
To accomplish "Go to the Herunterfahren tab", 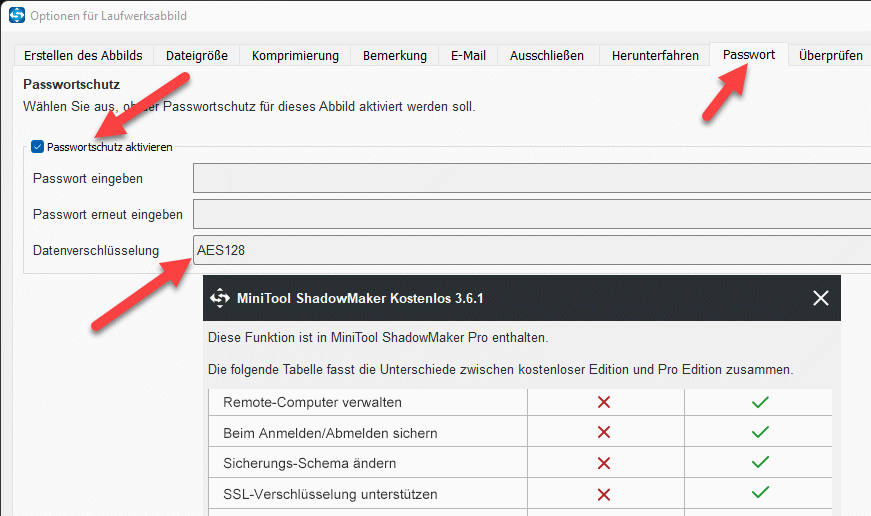I will [655, 56].
